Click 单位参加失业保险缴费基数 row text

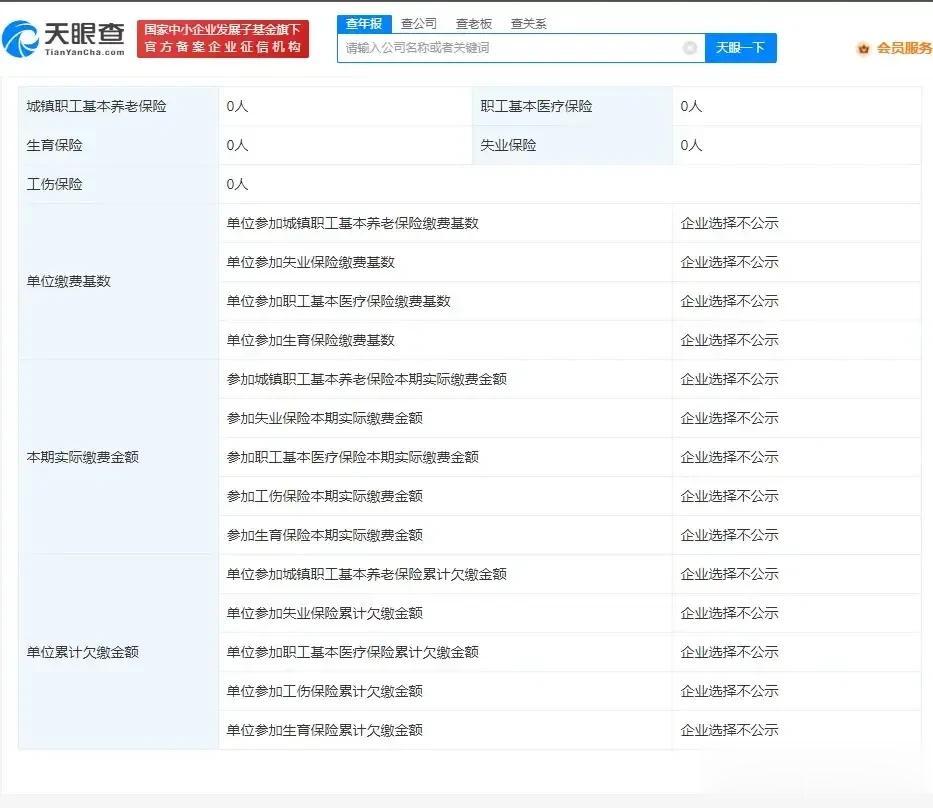310,262
